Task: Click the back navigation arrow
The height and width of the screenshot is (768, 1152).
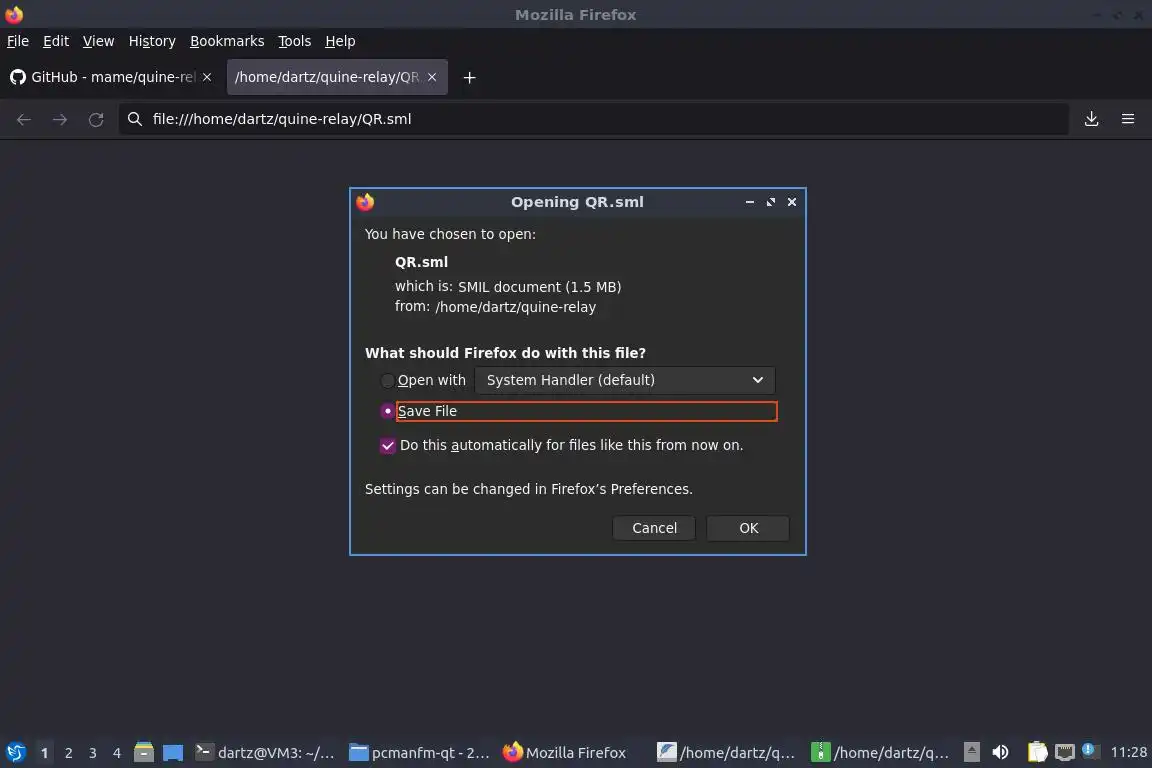Action: [x=24, y=119]
